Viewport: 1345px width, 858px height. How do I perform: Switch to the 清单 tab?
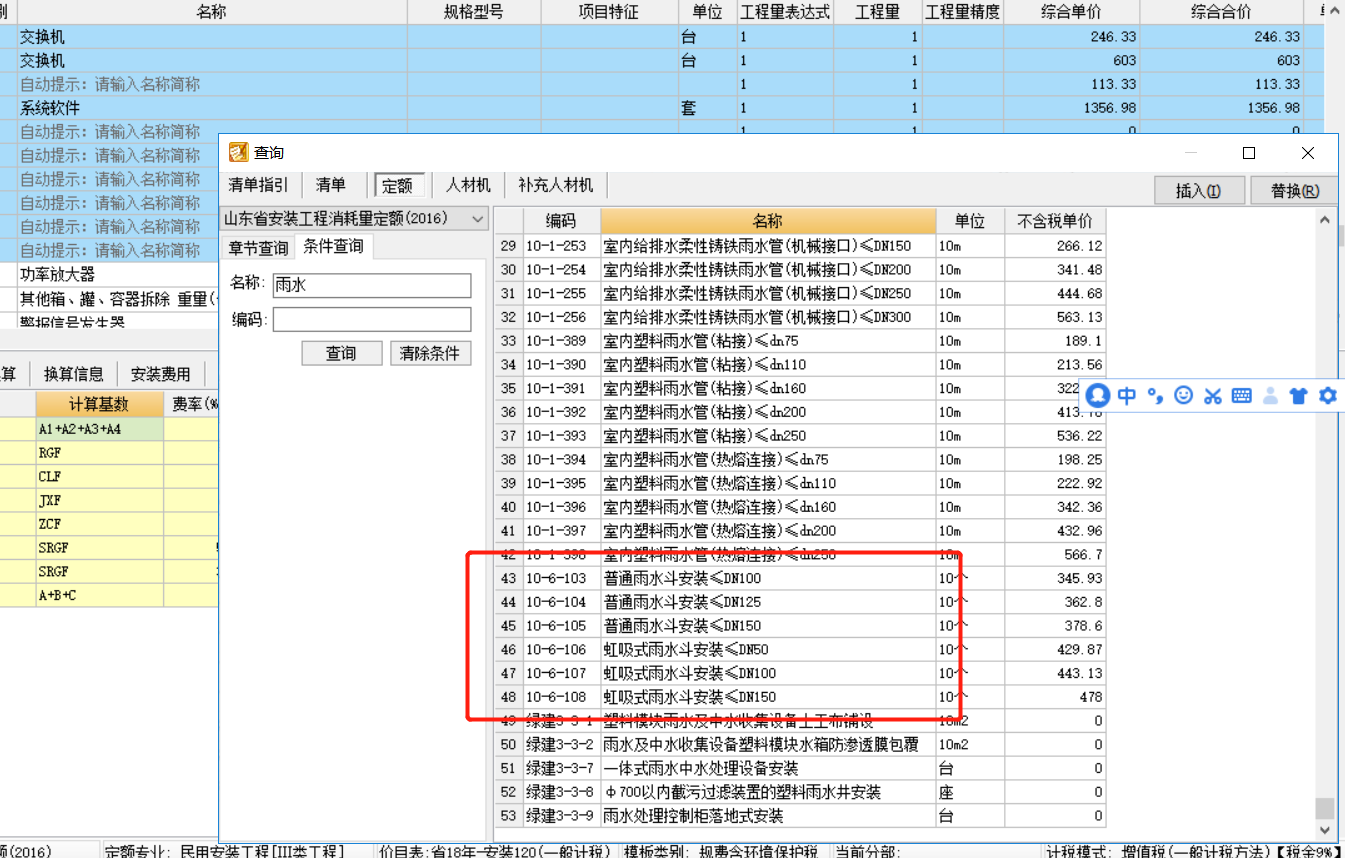point(331,185)
